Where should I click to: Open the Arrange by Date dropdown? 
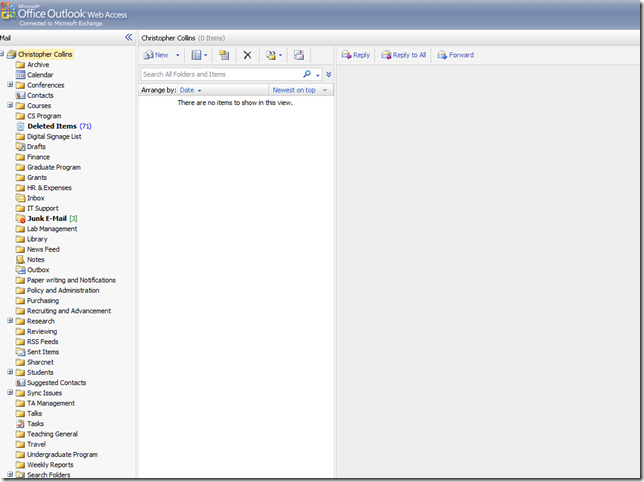pyautogui.click(x=191, y=90)
